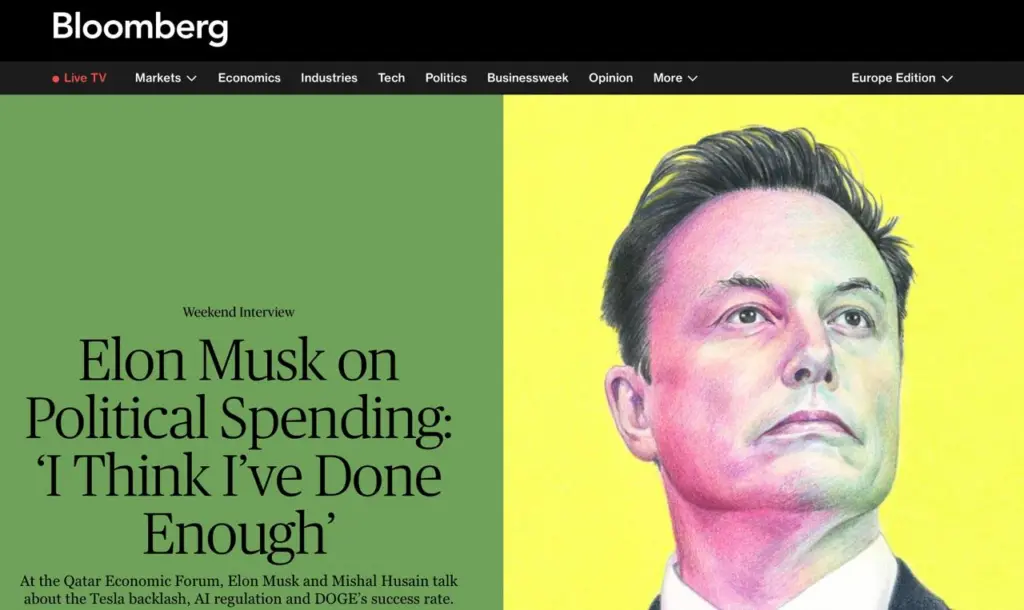1024x610 pixels.
Task: Expand the More menu chevron
Action: click(x=692, y=78)
